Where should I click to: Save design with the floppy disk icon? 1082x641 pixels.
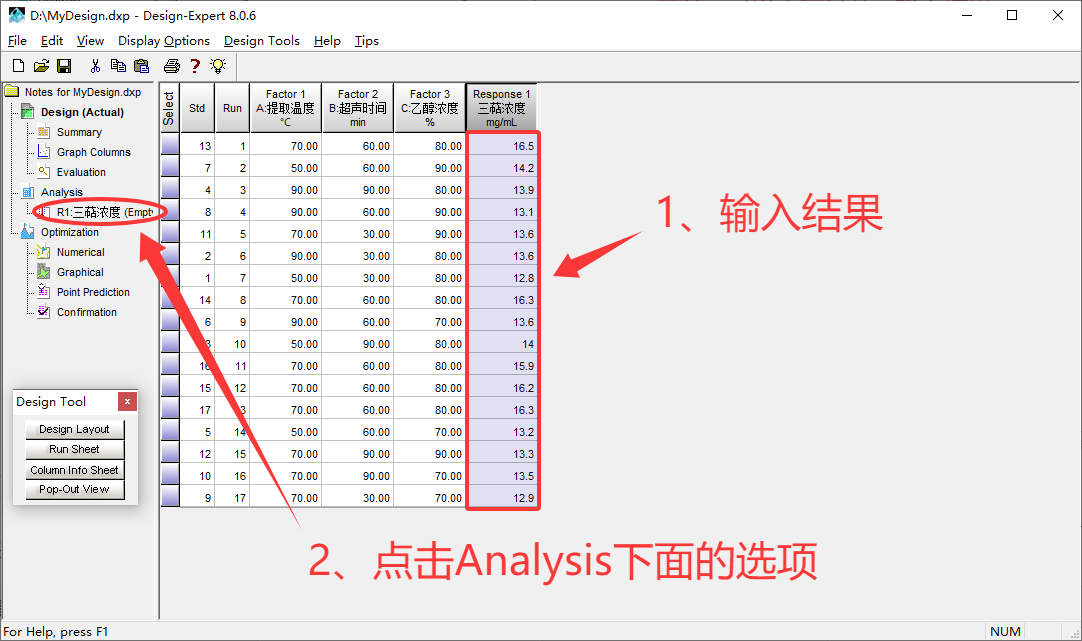(x=64, y=66)
